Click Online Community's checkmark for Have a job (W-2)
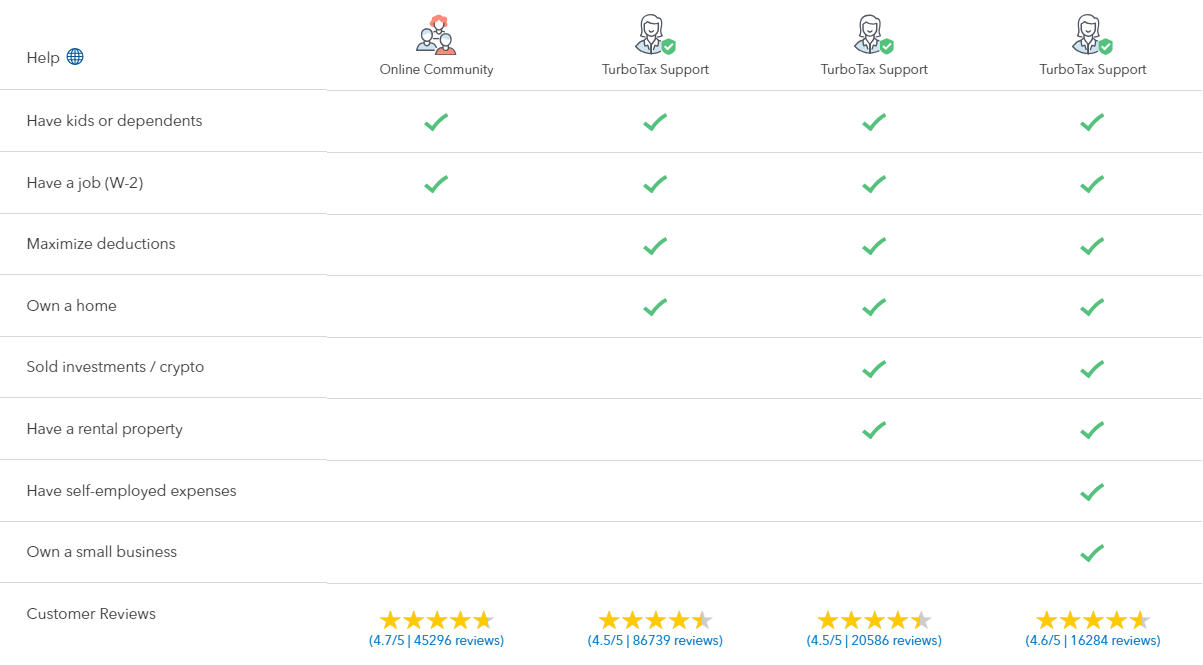This screenshot has width=1203, height=665. 436,184
